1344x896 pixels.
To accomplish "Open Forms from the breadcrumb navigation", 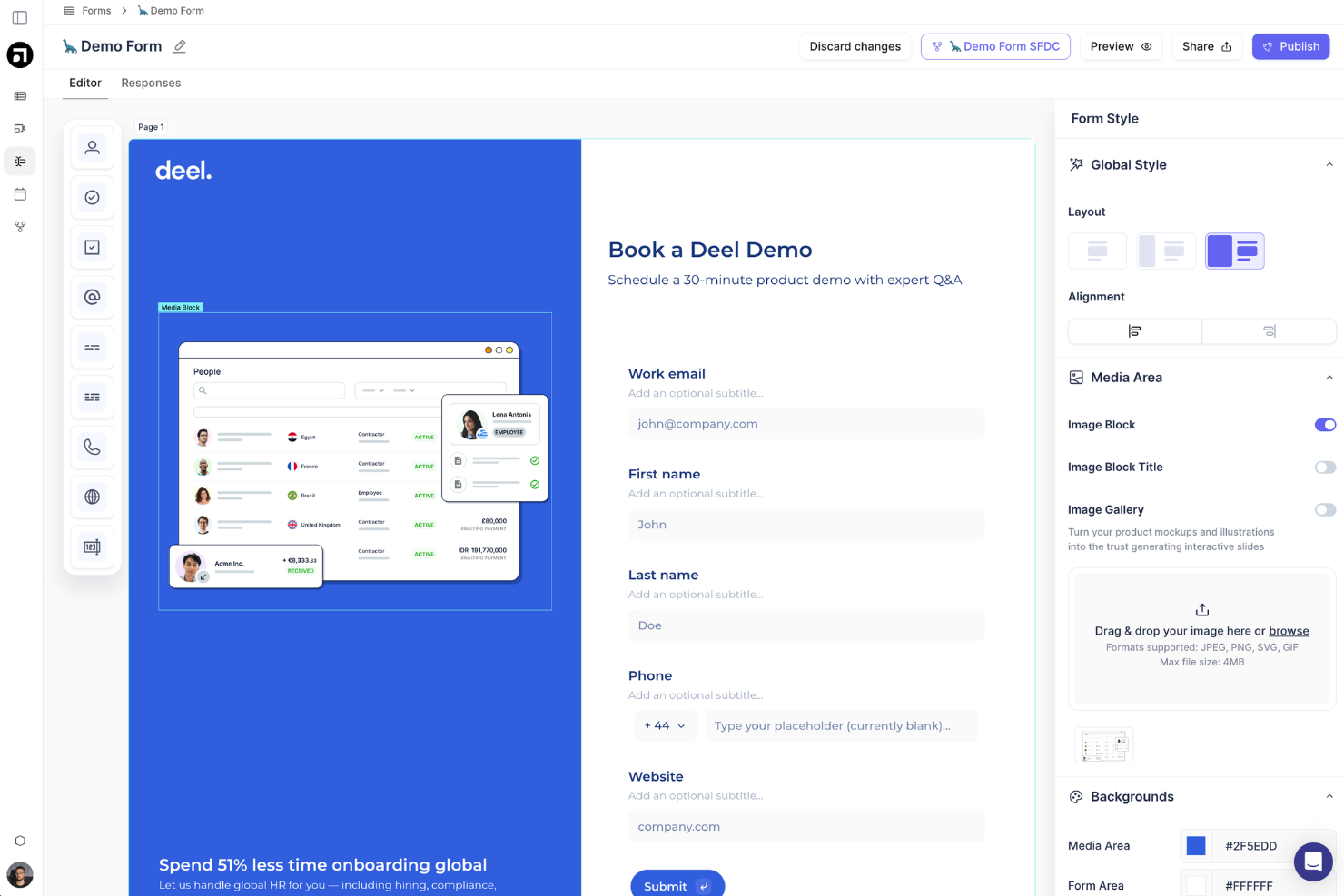I will click(96, 11).
